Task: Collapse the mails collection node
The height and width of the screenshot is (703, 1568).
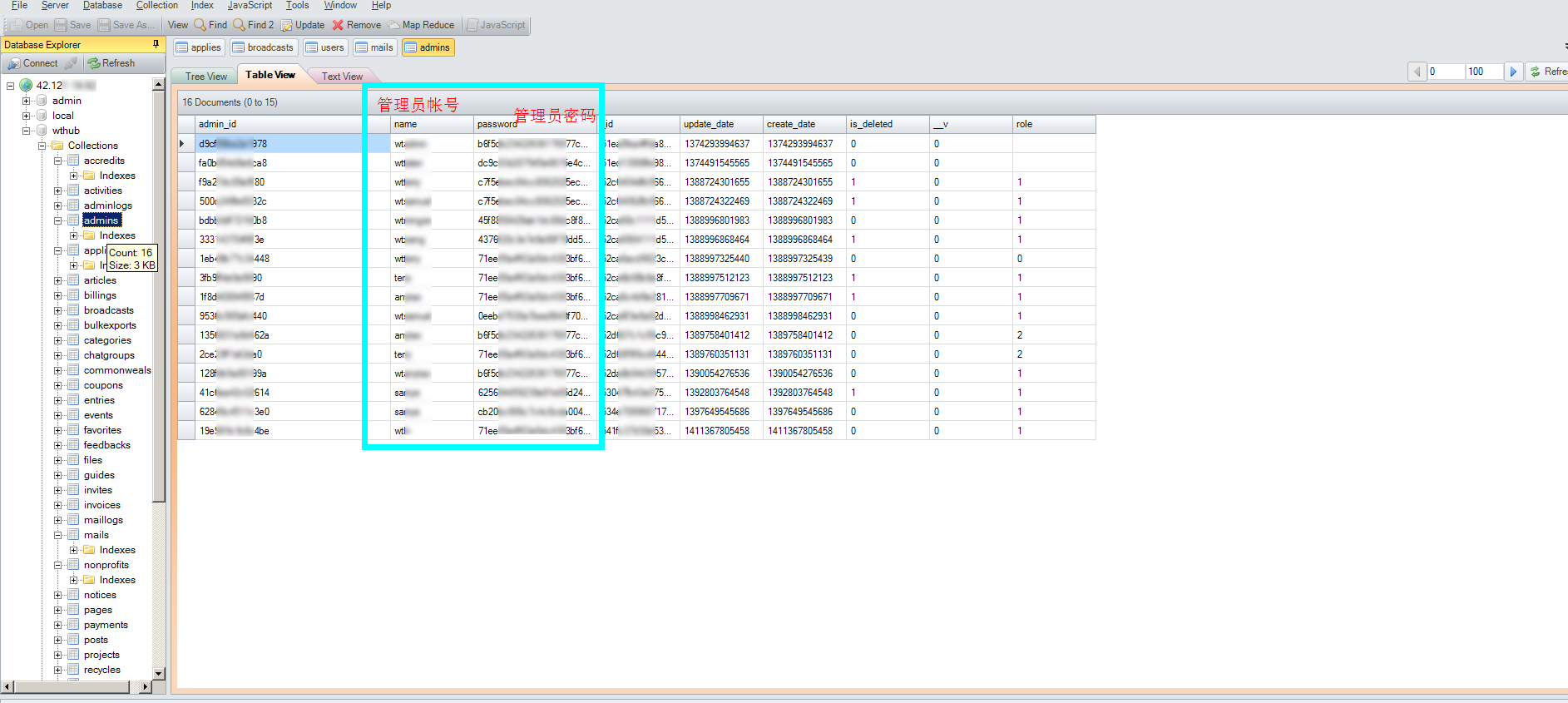Action: tap(57, 535)
